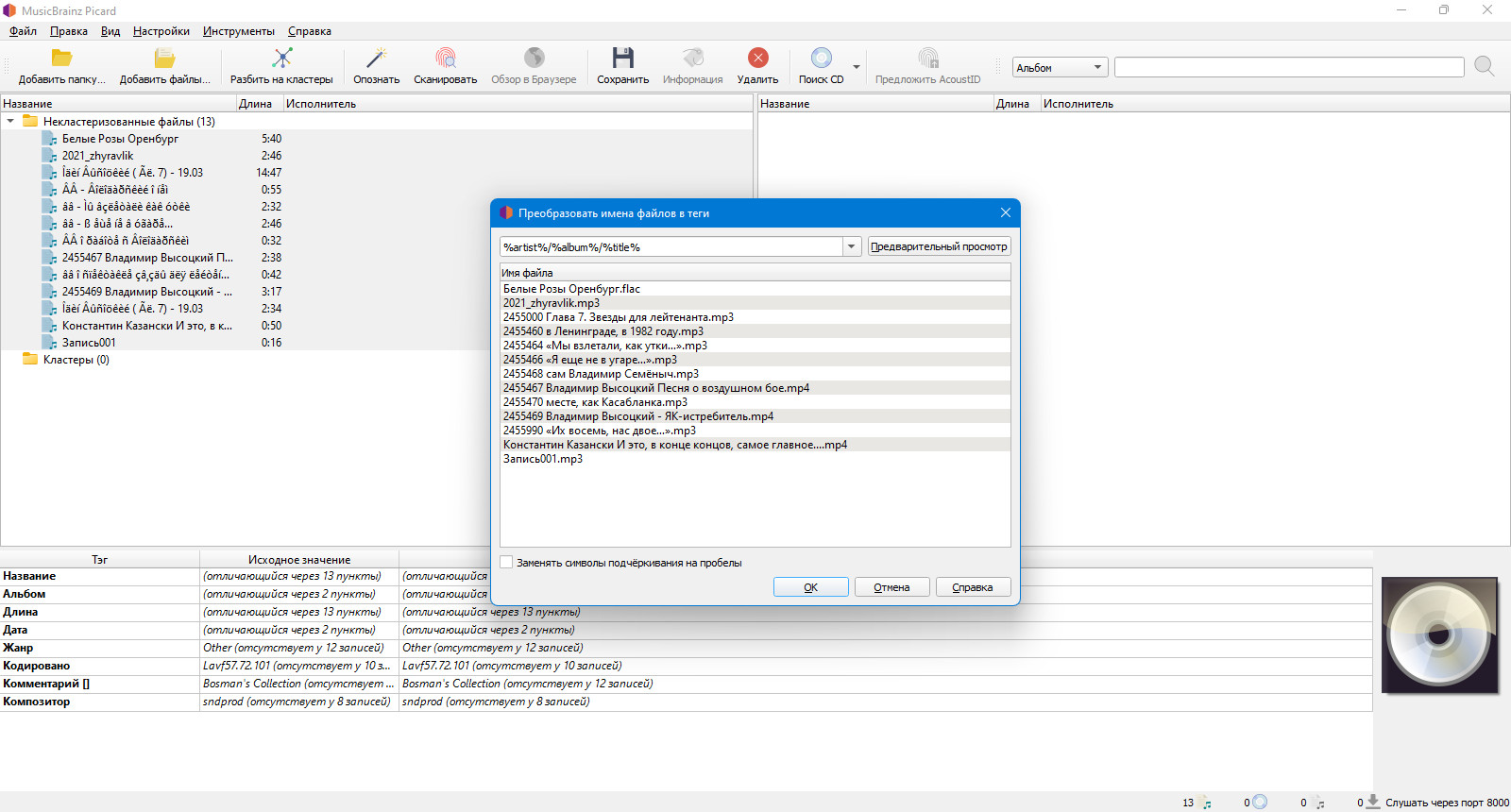Click the Lookup (Опознать) wand icon
The height and width of the screenshot is (812, 1511).
tap(377, 58)
